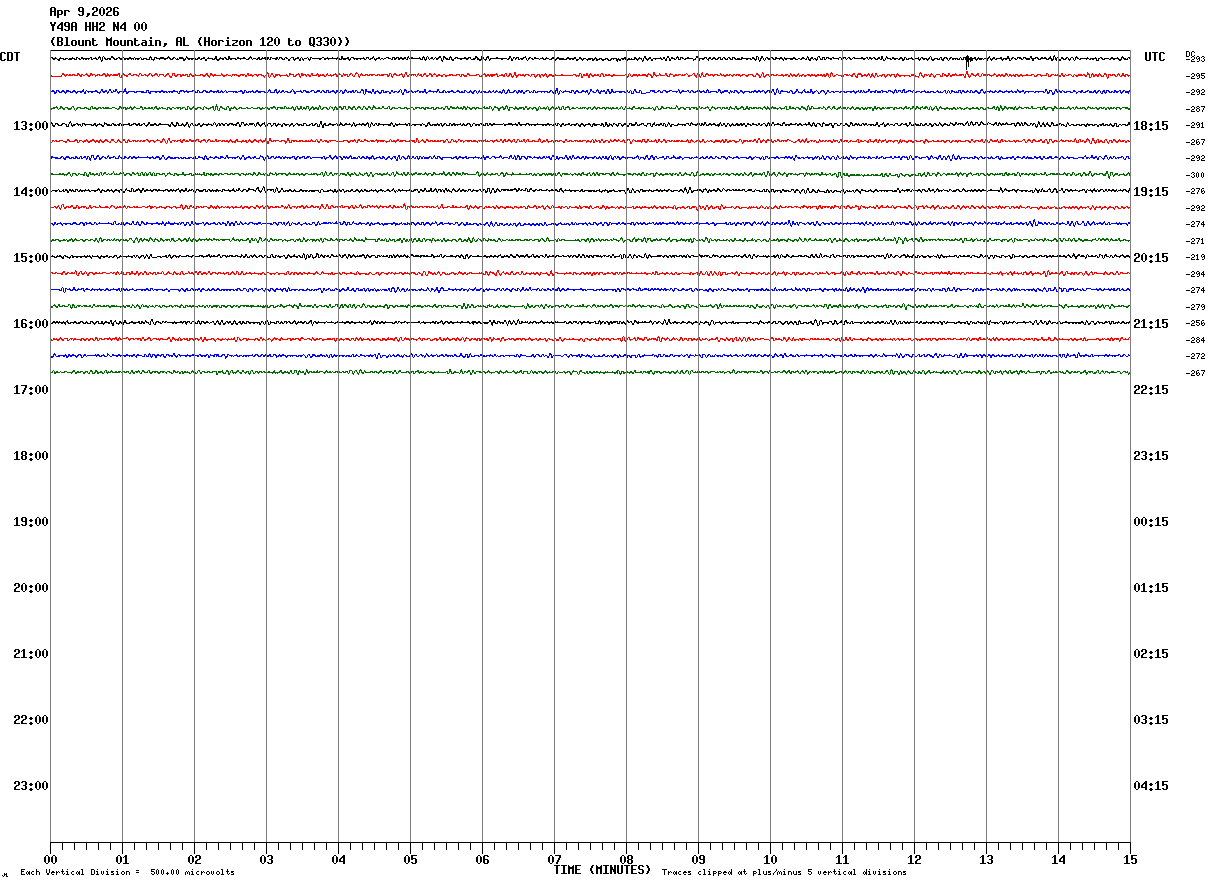This screenshot has height=886, width=1210.
Task: Click minute tick label '13' on the axis
Action: (x=986, y=860)
